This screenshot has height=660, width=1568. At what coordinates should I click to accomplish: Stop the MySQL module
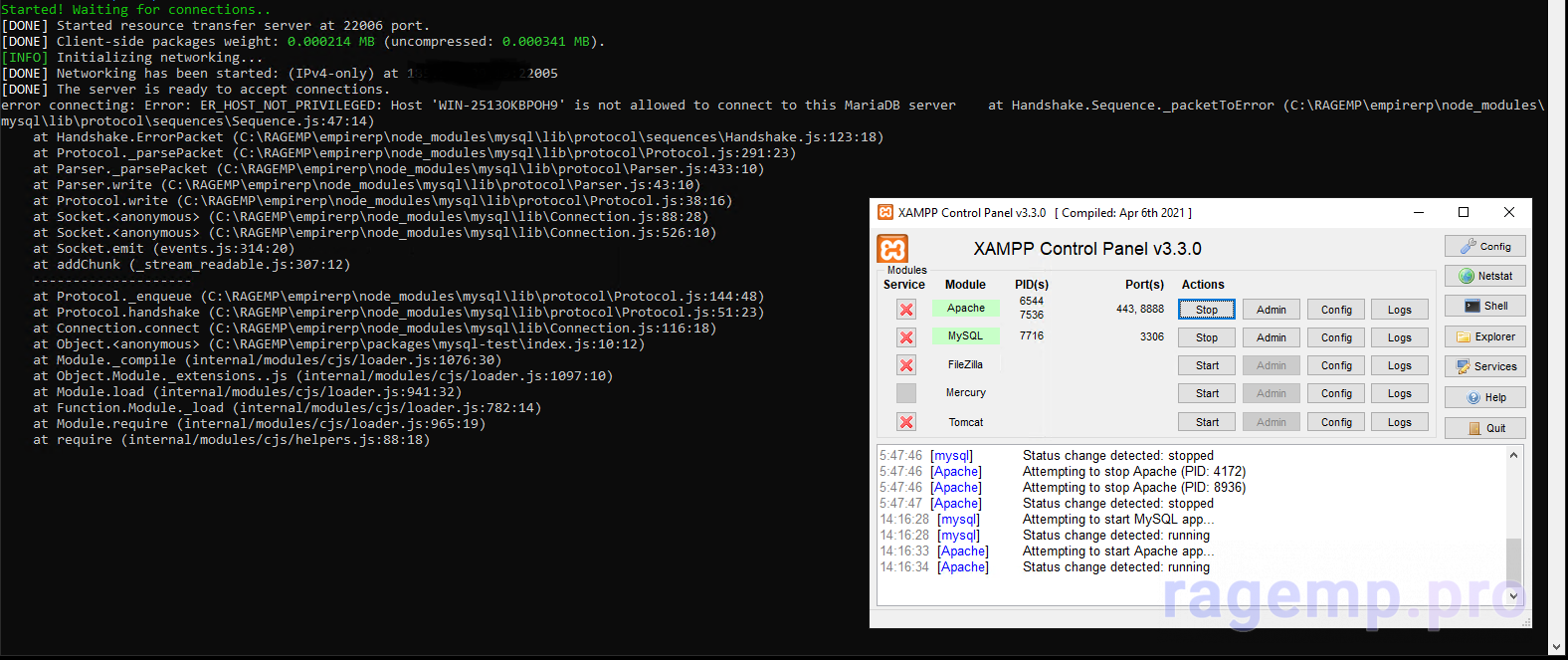point(1207,337)
